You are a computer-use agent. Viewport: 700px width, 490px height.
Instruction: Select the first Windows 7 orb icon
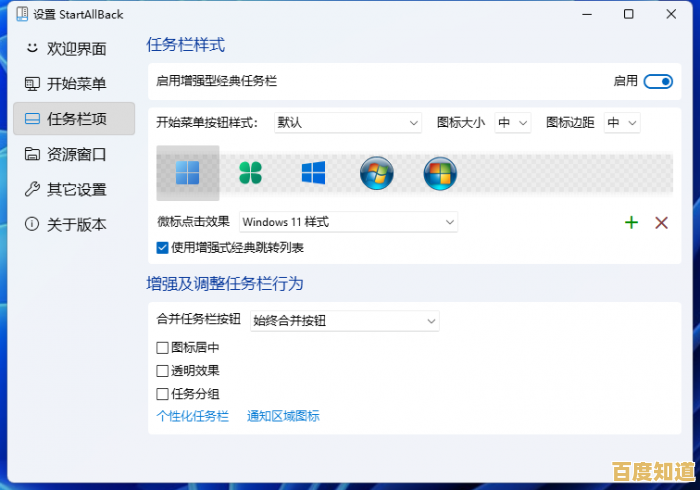[x=376, y=173]
